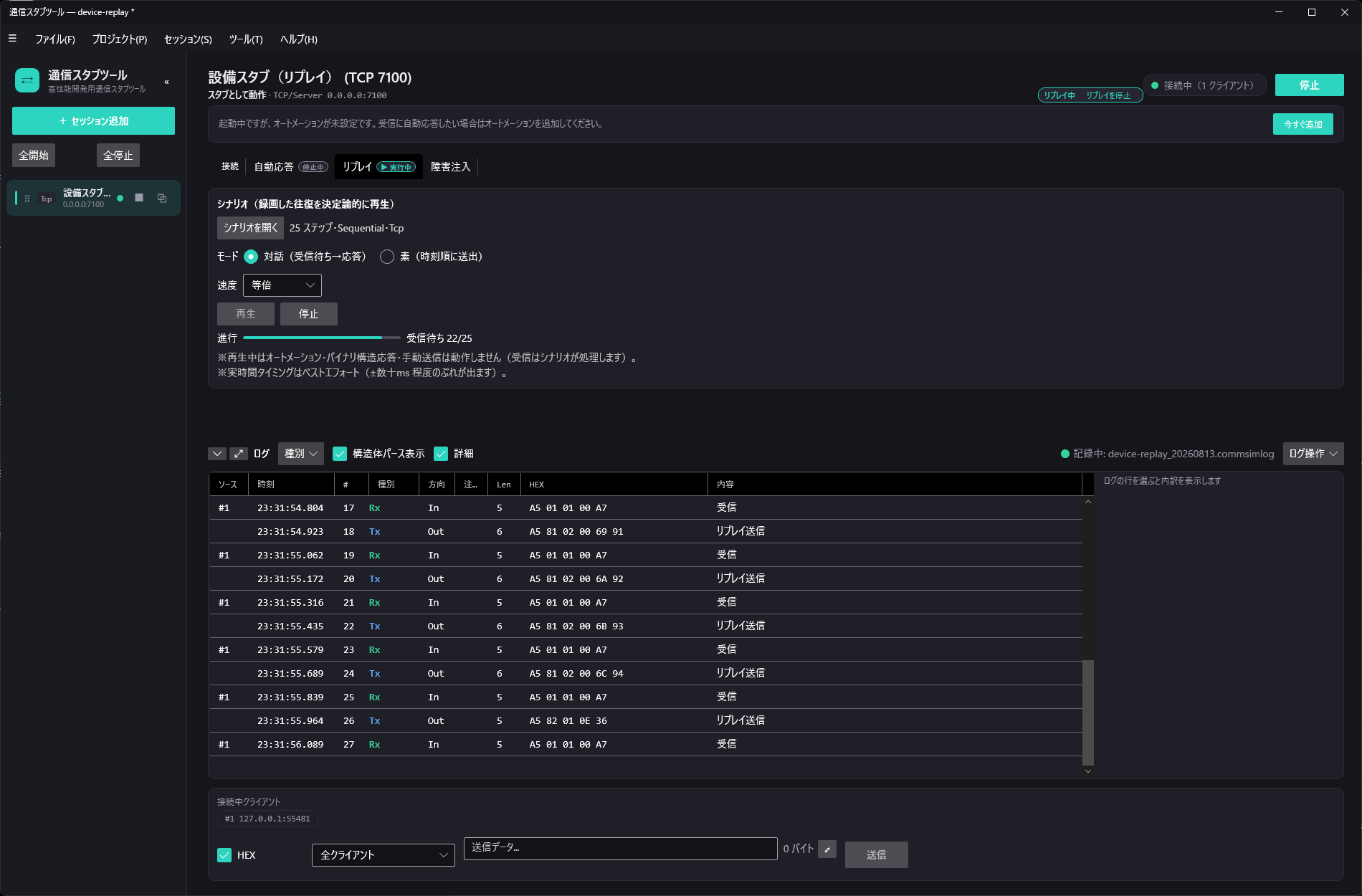Screen dimensions: 1362x896
Task: Stop the 設備スタブ session with the square icon
Action: click(139, 198)
